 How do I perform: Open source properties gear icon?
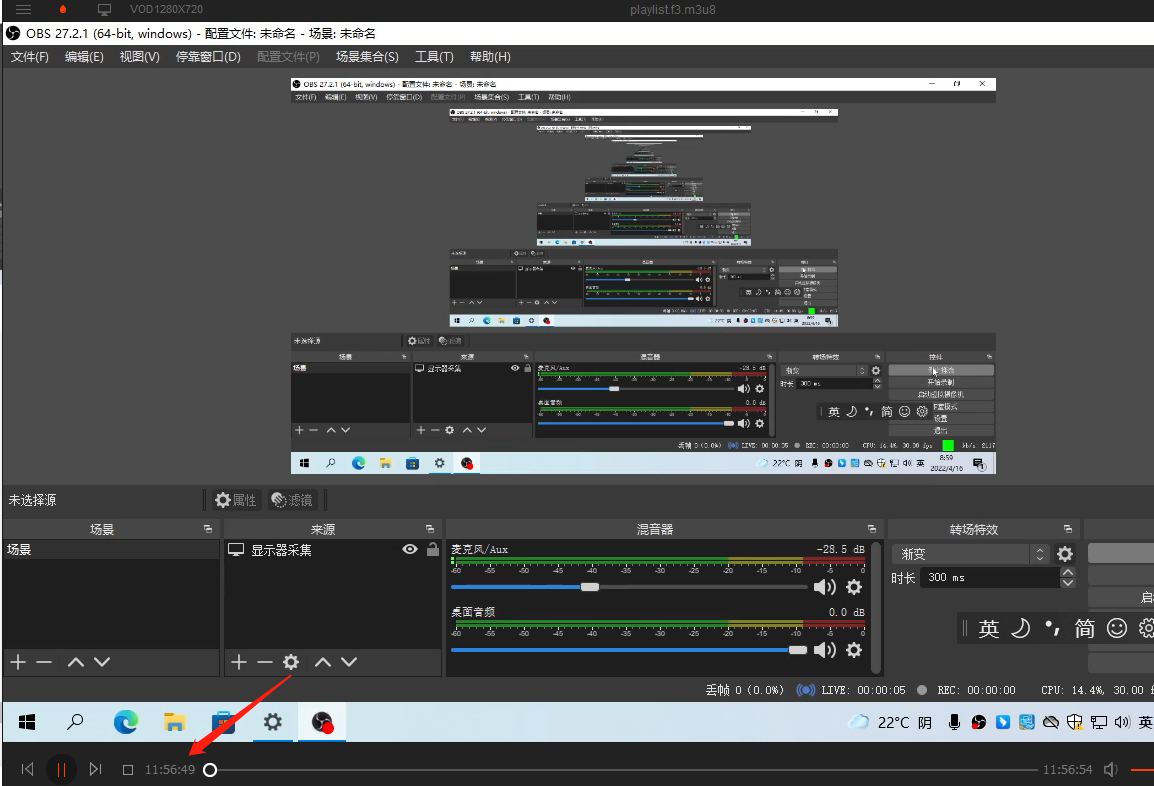pos(291,662)
